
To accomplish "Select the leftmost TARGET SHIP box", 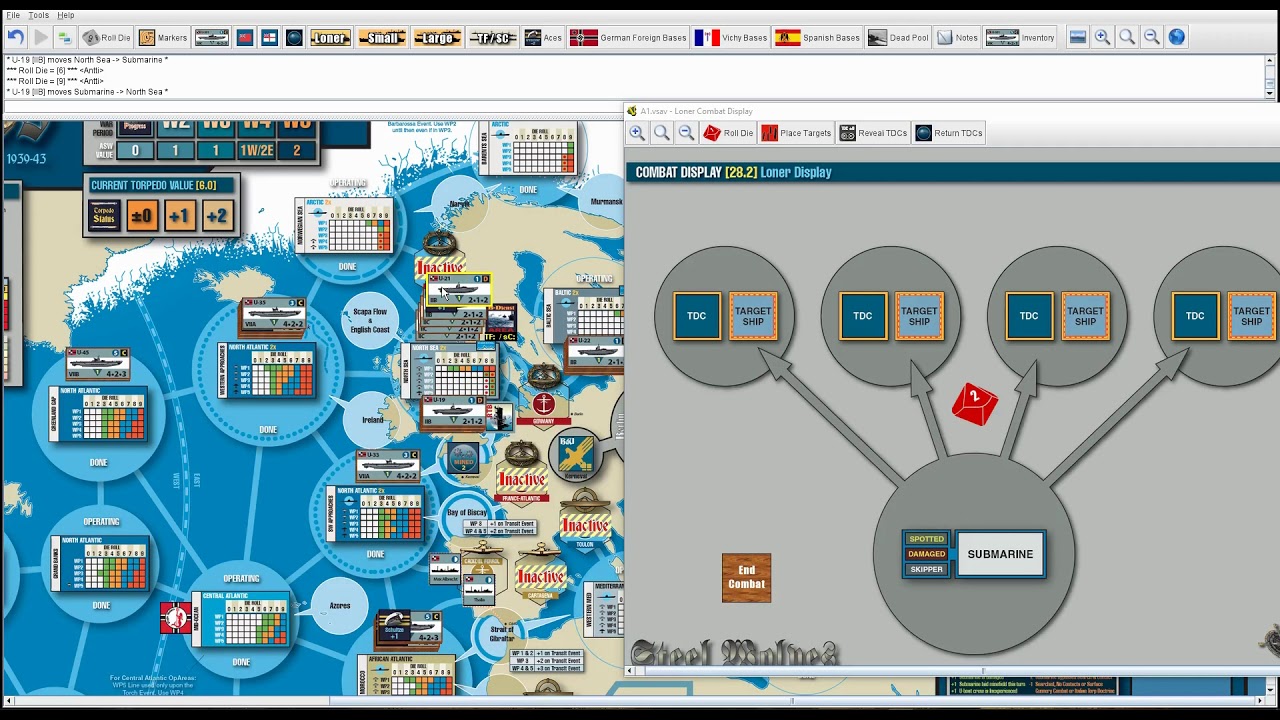I will (753, 316).
